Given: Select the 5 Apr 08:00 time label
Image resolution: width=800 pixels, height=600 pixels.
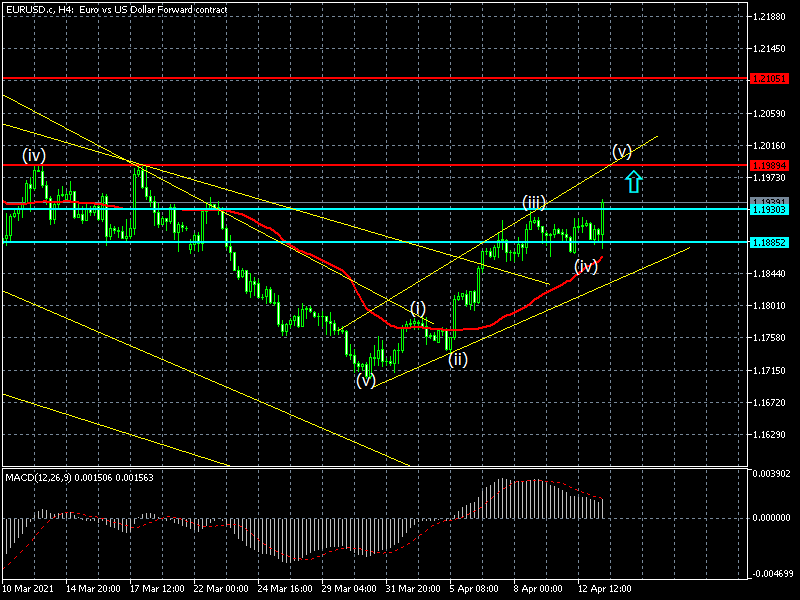Looking at the screenshot, I should click(474, 588).
